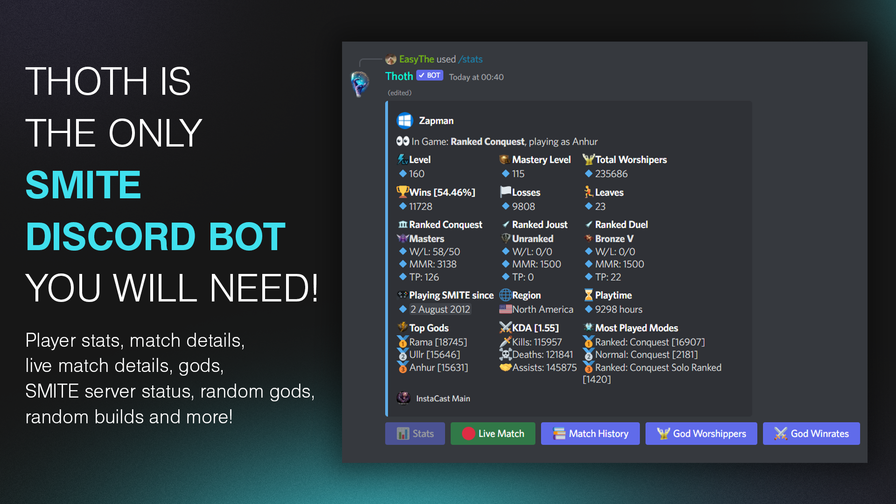Open the Thoth bot username

[x=399, y=76]
